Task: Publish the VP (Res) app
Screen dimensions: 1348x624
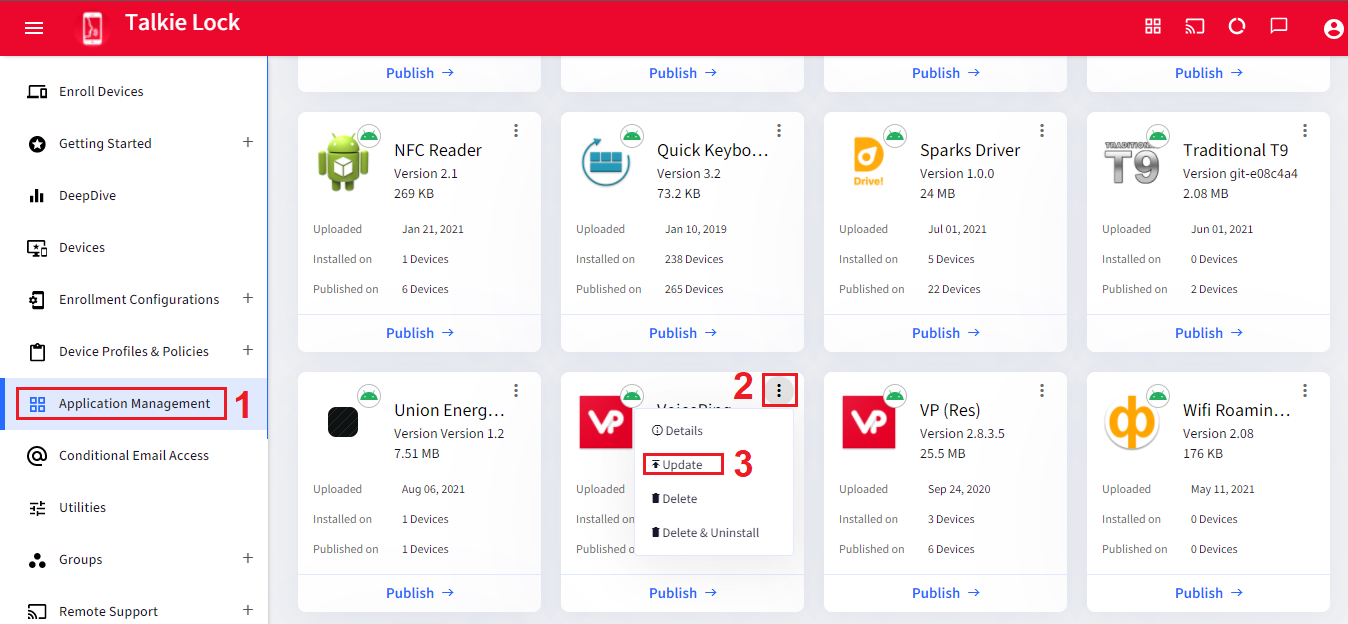Action: pyautogui.click(x=946, y=593)
